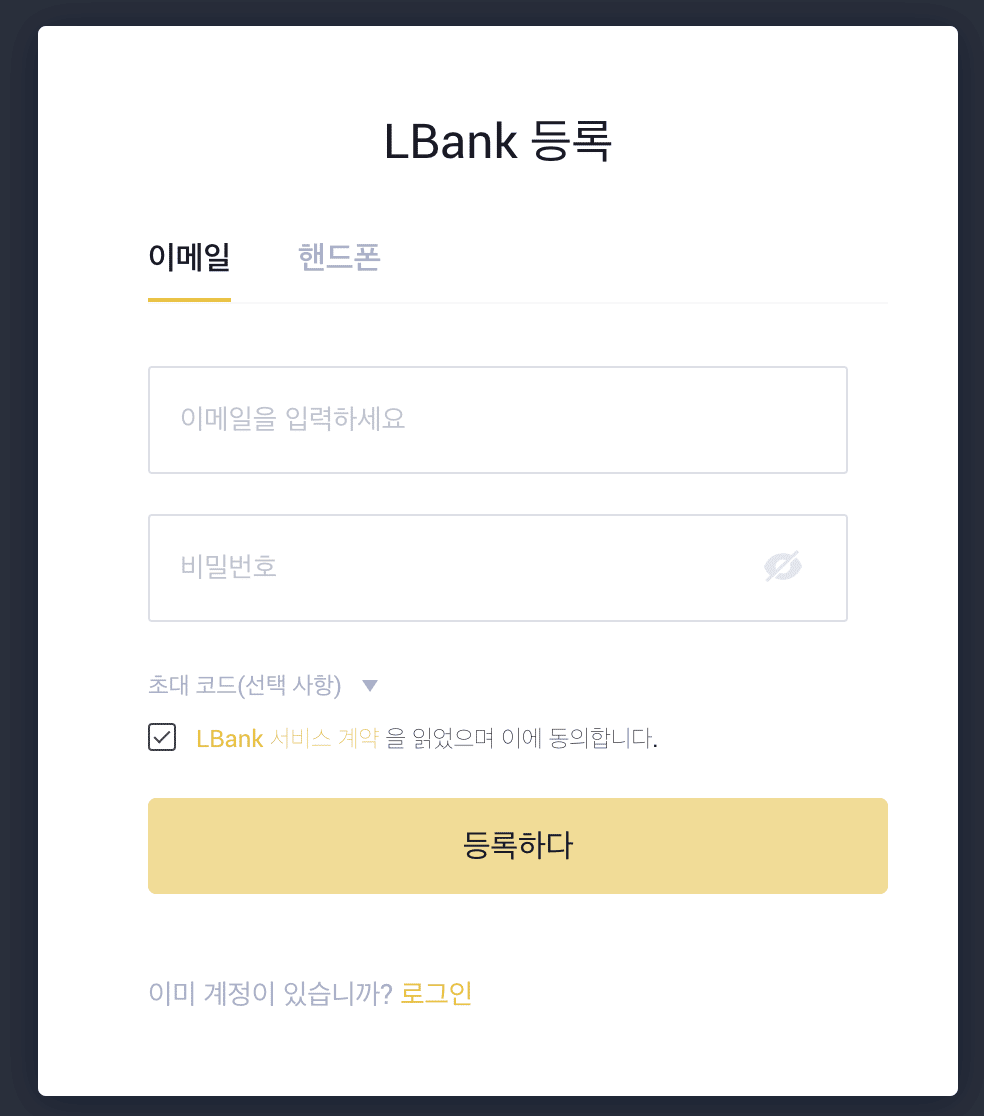Viewport: 984px width, 1116px height.
Task: Click the word LBank in the agreement link
Action: [229, 739]
